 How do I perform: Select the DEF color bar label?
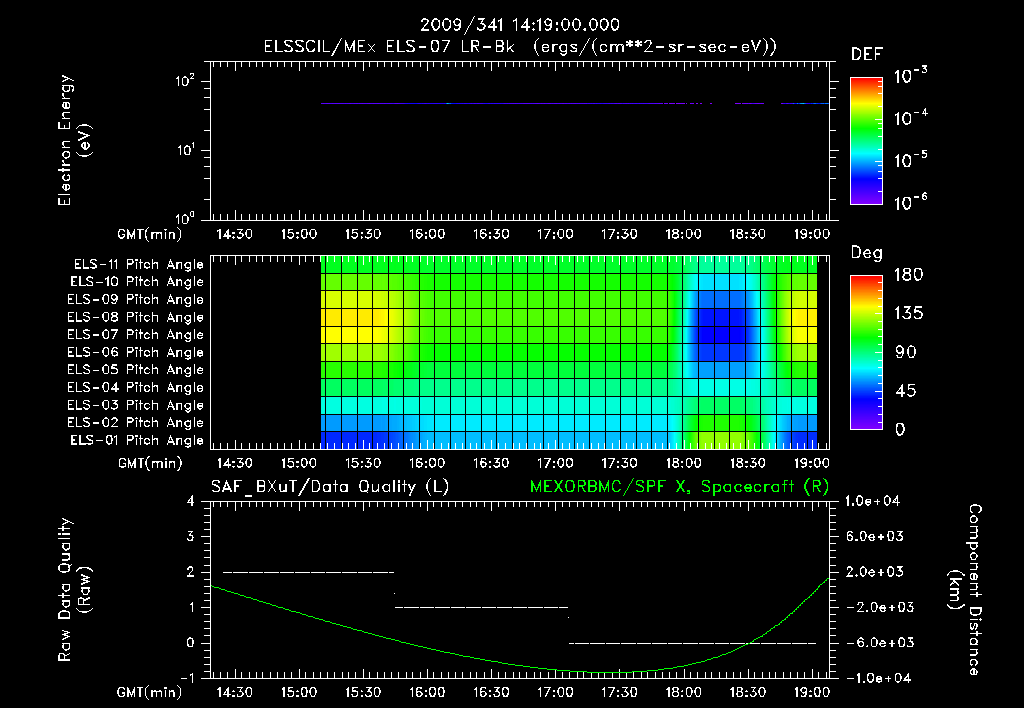[867, 55]
